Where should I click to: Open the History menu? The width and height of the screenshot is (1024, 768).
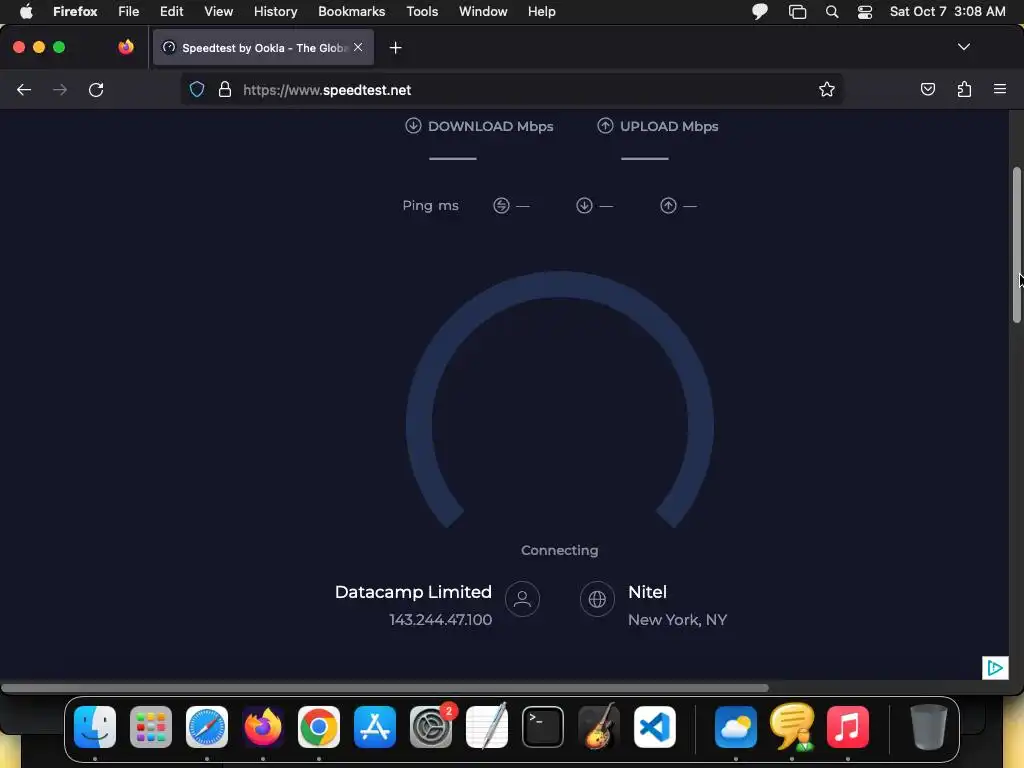pyautogui.click(x=275, y=11)
